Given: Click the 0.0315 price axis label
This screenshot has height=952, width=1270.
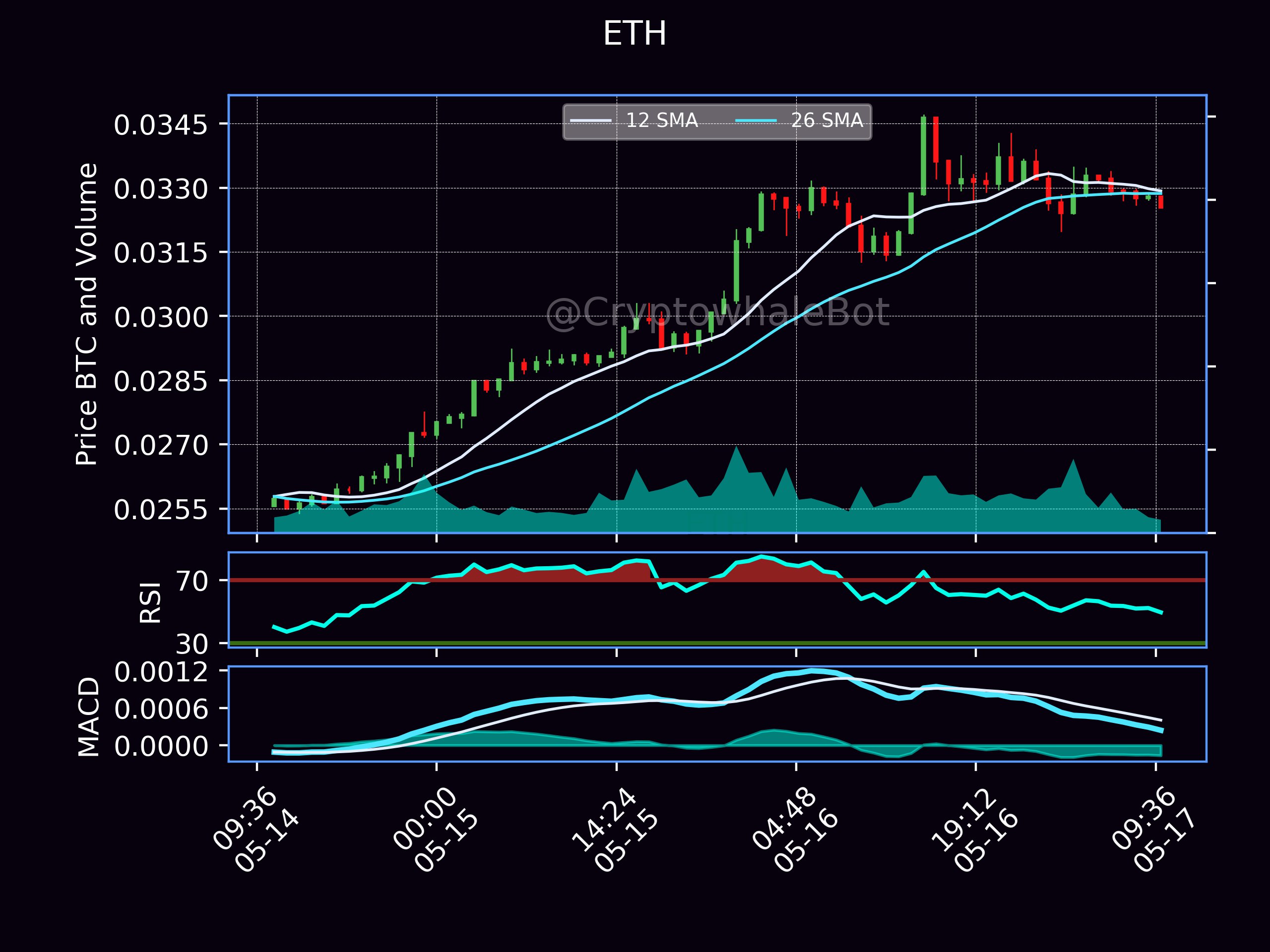Looking at the screenshot, I should pyautogui.click(x=161, y=253).
